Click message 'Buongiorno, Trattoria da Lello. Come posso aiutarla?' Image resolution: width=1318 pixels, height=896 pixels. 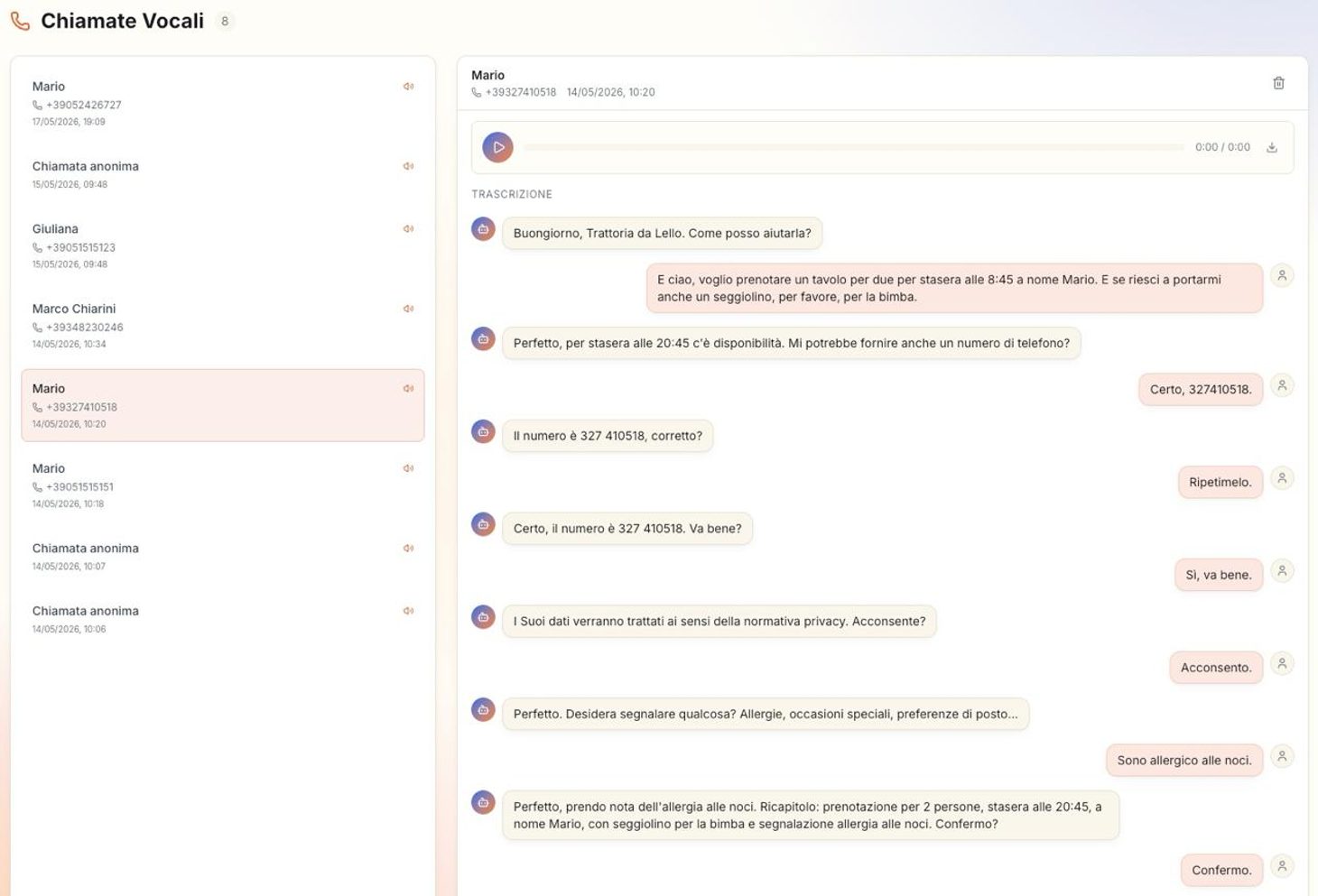(x=662, y=233)
